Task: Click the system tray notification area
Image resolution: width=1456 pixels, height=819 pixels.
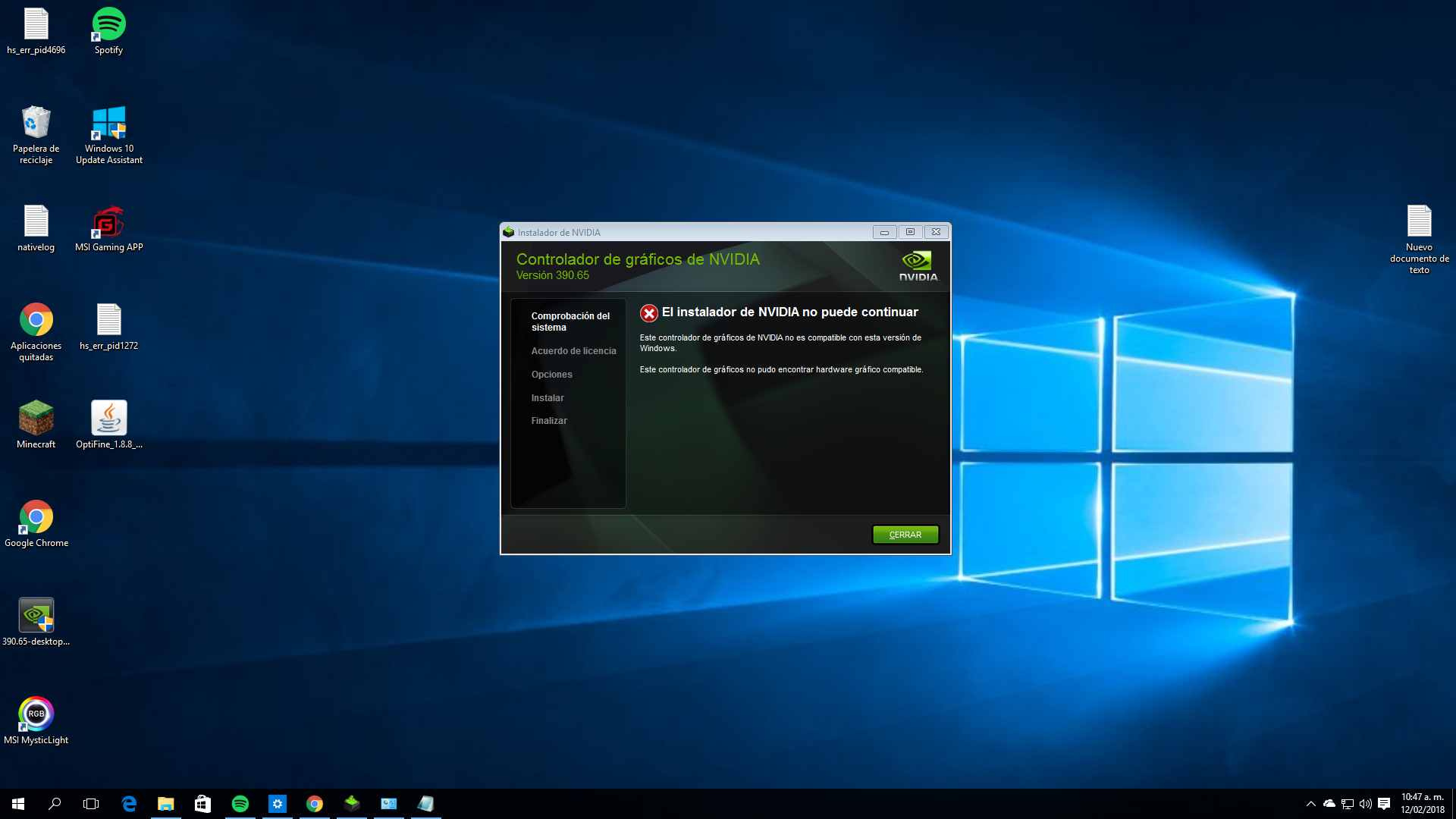Action: [1350, 803]
